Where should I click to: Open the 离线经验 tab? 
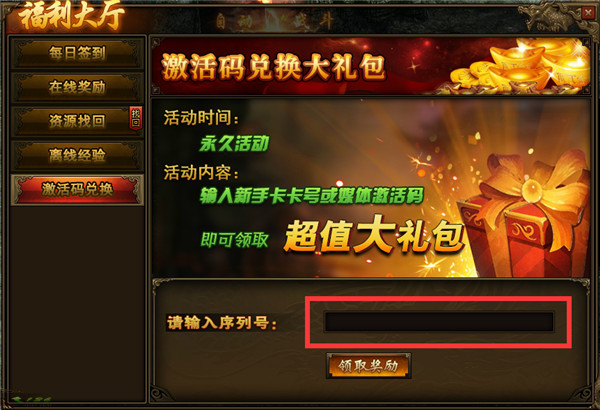tap(77, 155)
